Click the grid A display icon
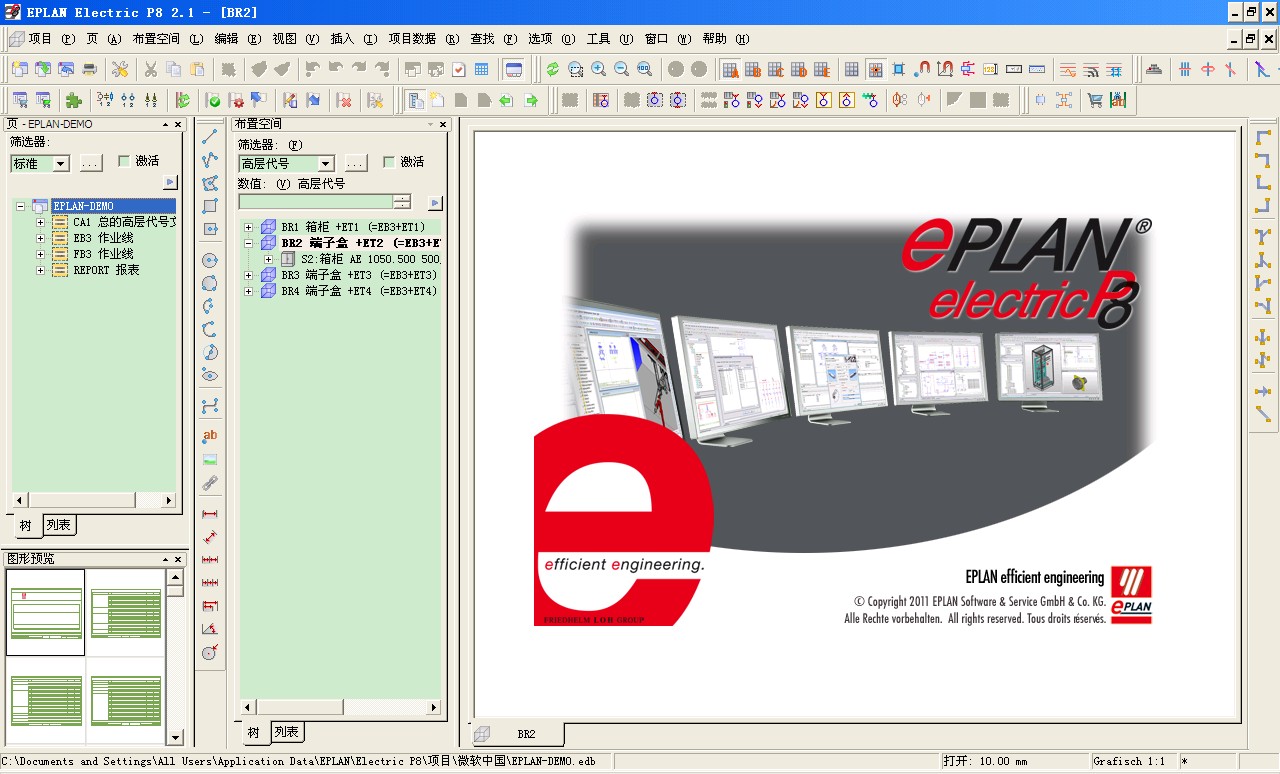The image size is (1280, 774). coord(730,69)
